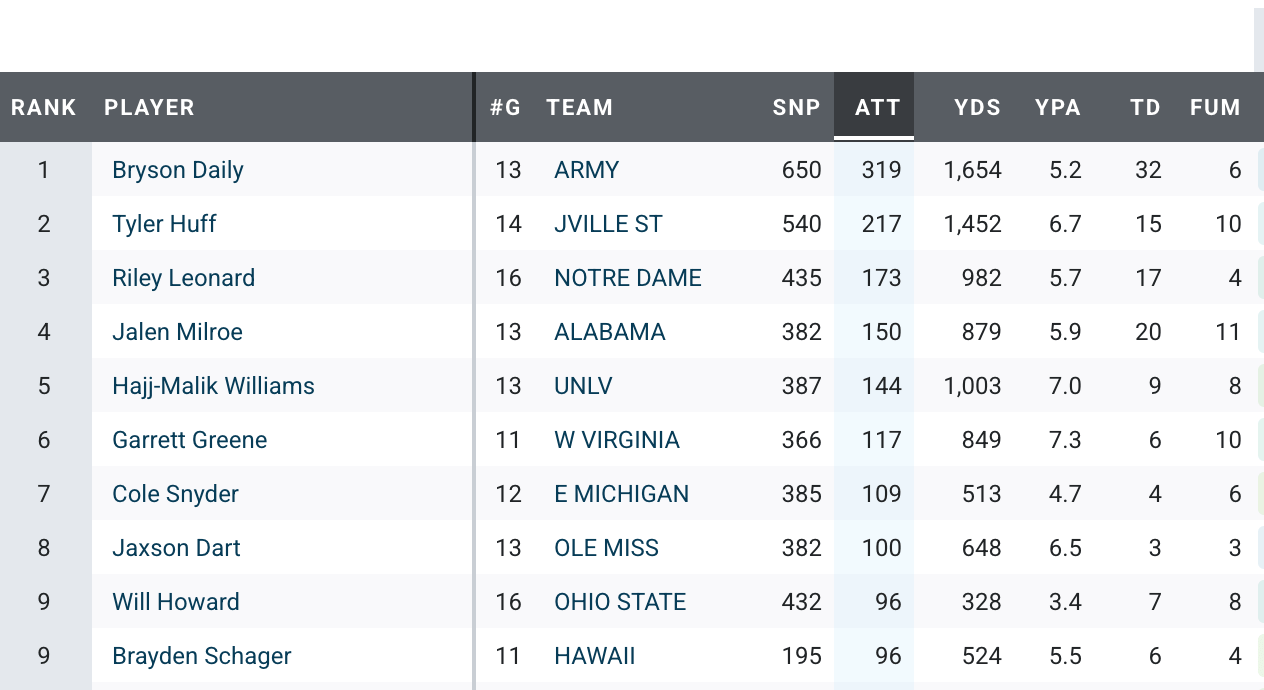The image size is (1264, 690).
Task: Sort by YDS column header
Action: [x=977, y=107]
